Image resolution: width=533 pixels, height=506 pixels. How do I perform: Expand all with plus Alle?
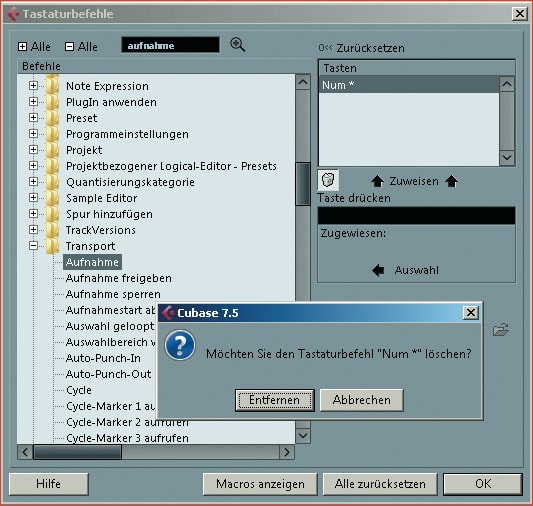(34, 47)
